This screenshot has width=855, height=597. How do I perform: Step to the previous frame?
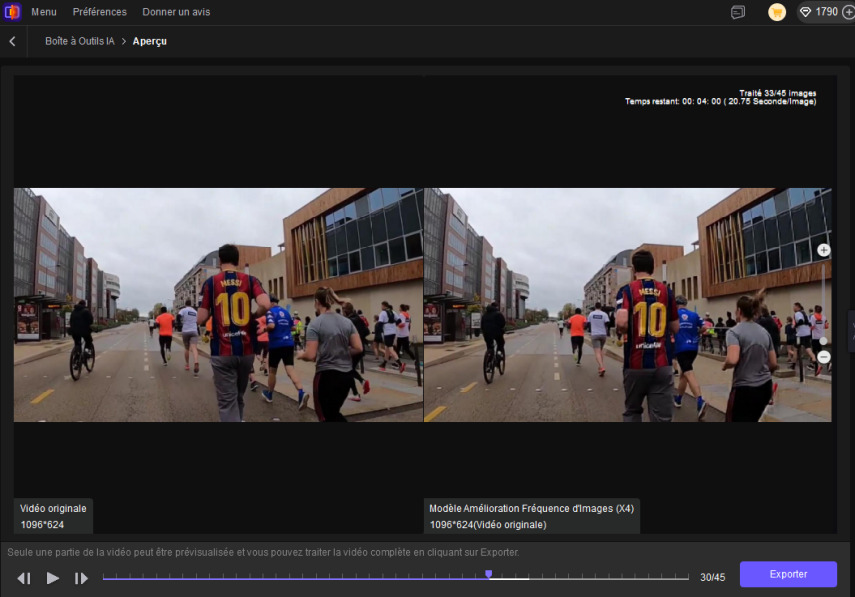pos(22,577)
